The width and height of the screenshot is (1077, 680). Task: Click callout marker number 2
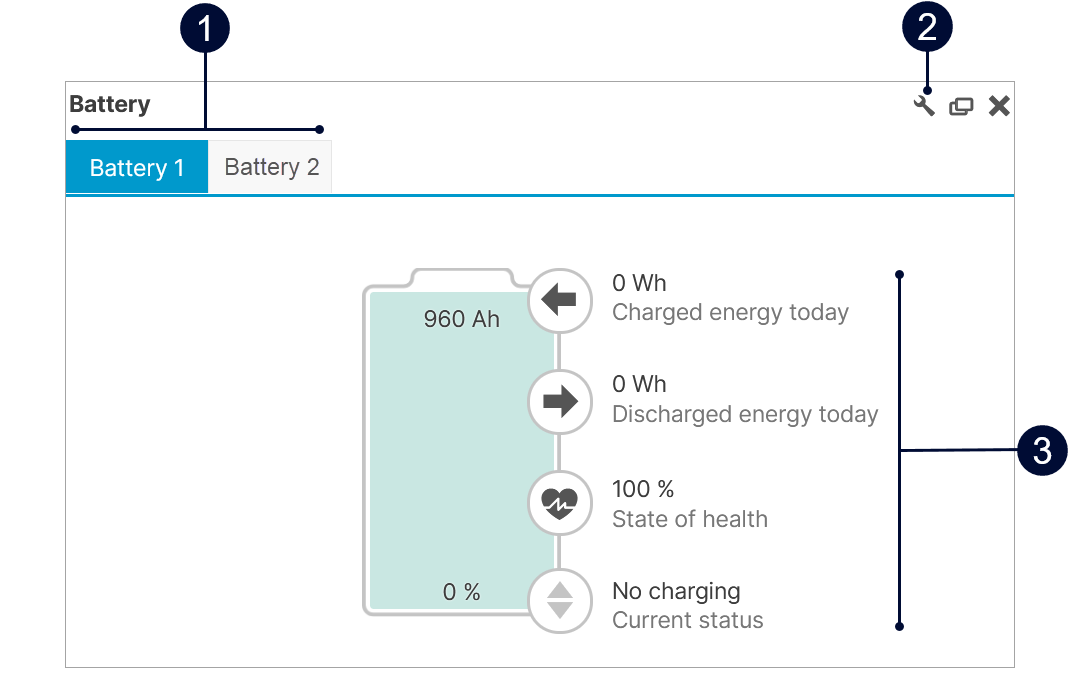(927, 28)
